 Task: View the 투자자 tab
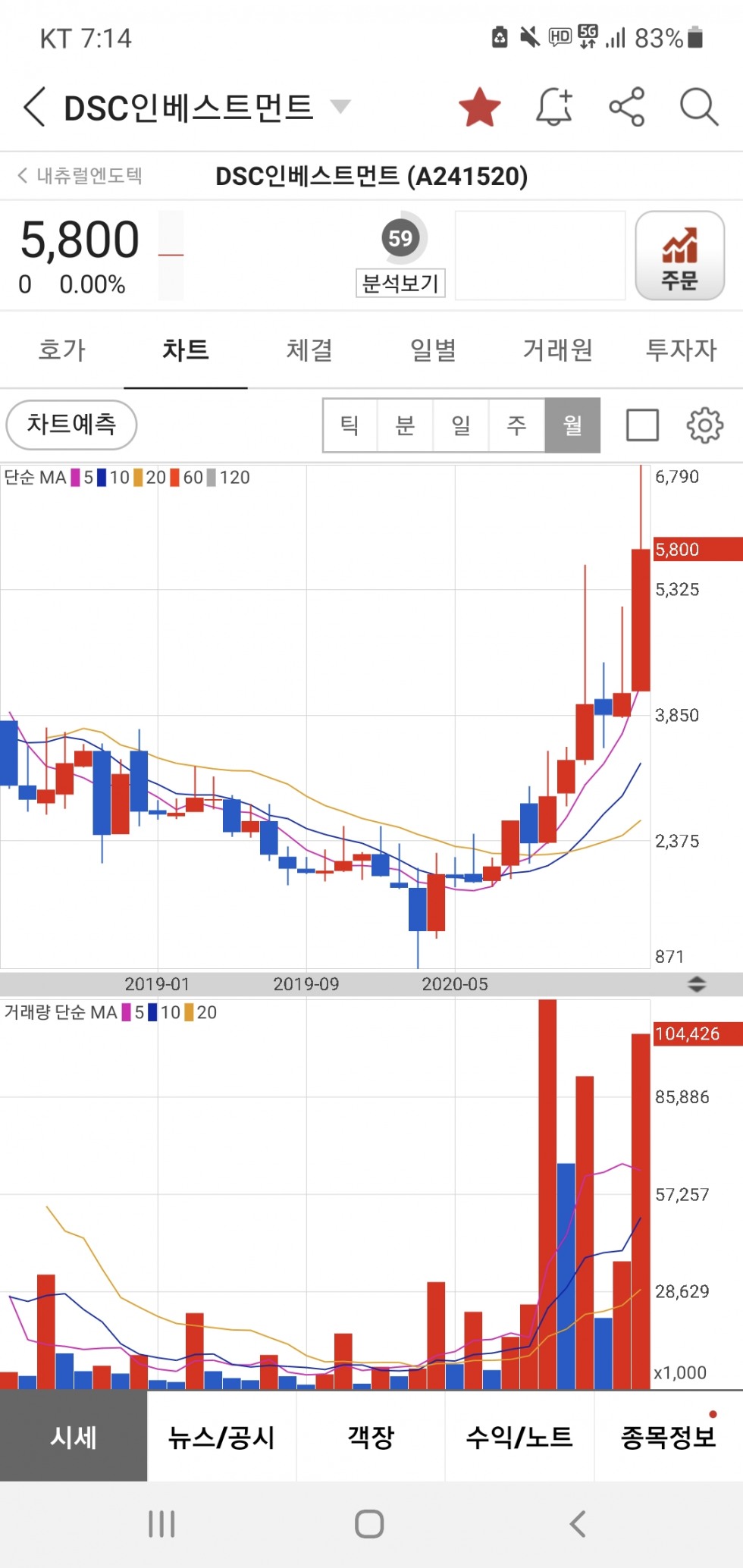point(681,350)
